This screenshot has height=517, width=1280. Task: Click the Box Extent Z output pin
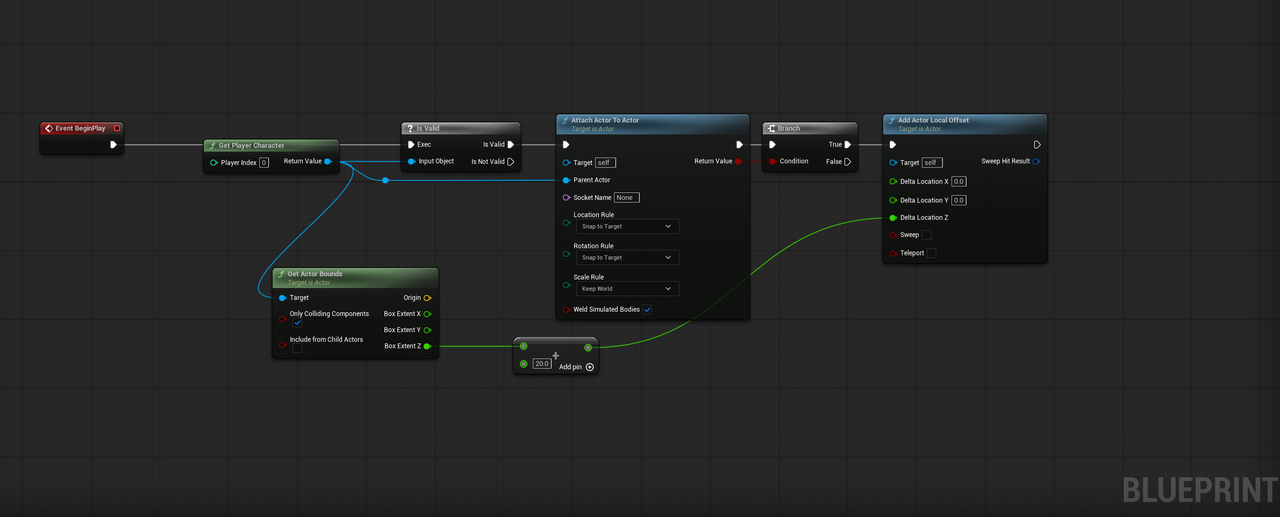pyautogui.click(x=427, y=346)
